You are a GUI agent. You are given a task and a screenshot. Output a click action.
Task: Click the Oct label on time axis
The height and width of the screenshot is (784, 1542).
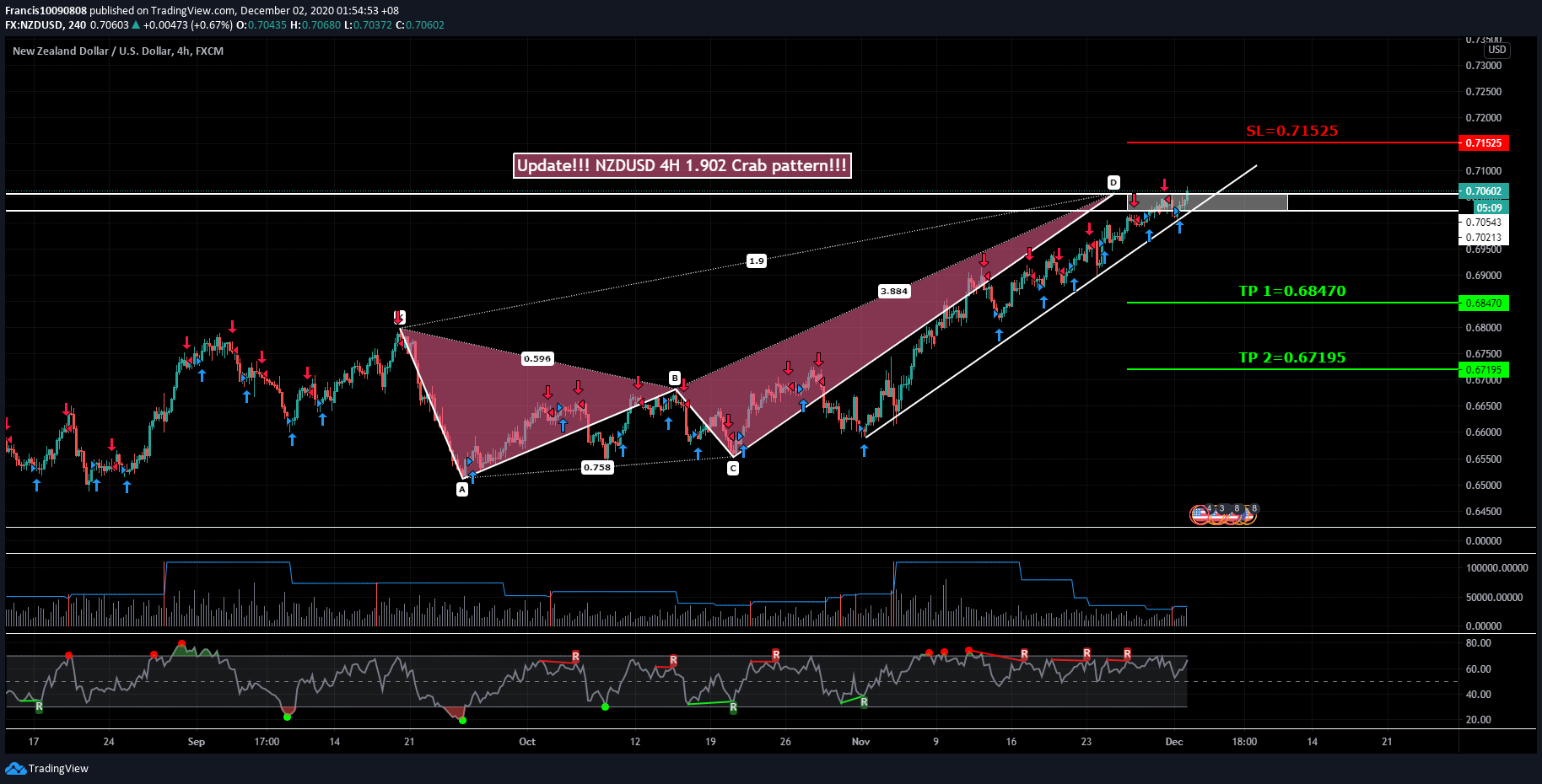coord(527,742)
